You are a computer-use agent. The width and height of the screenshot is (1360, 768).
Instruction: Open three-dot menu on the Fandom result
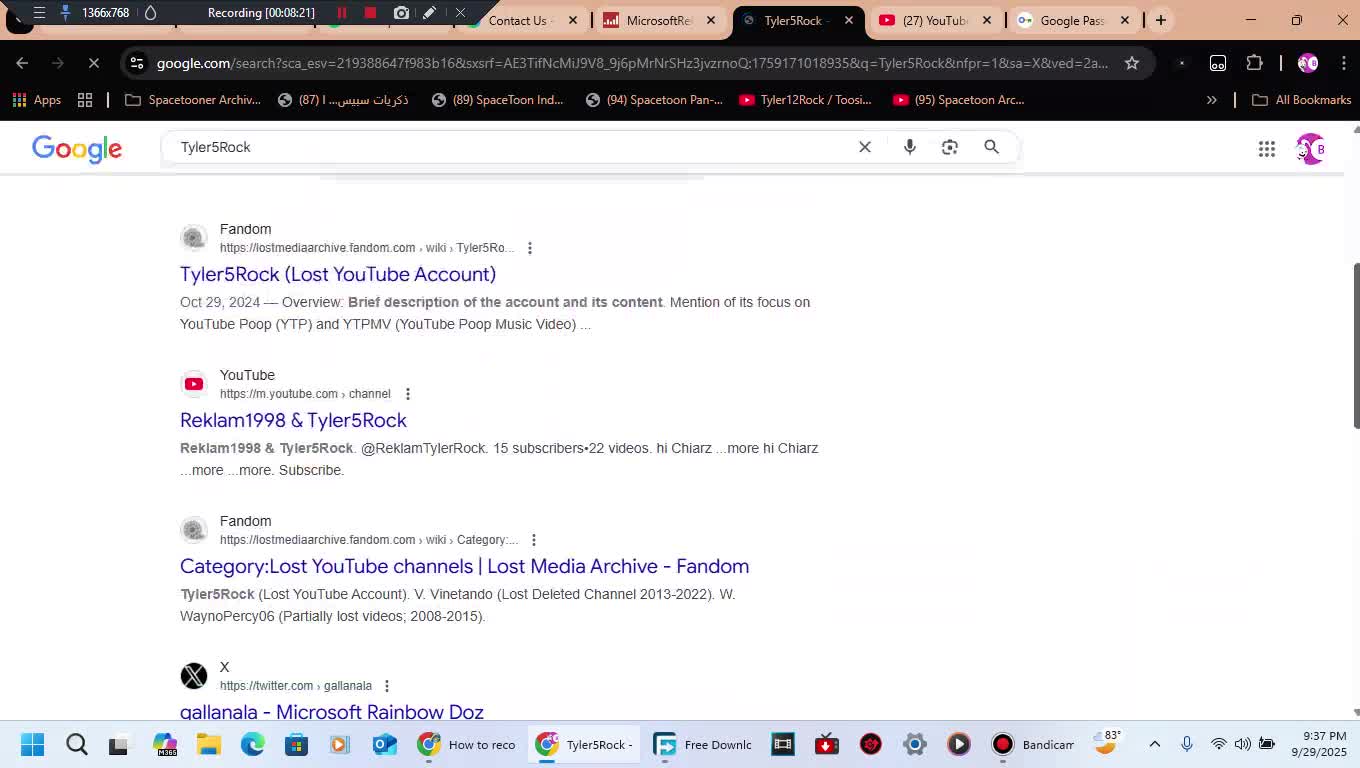click(530, 247)
